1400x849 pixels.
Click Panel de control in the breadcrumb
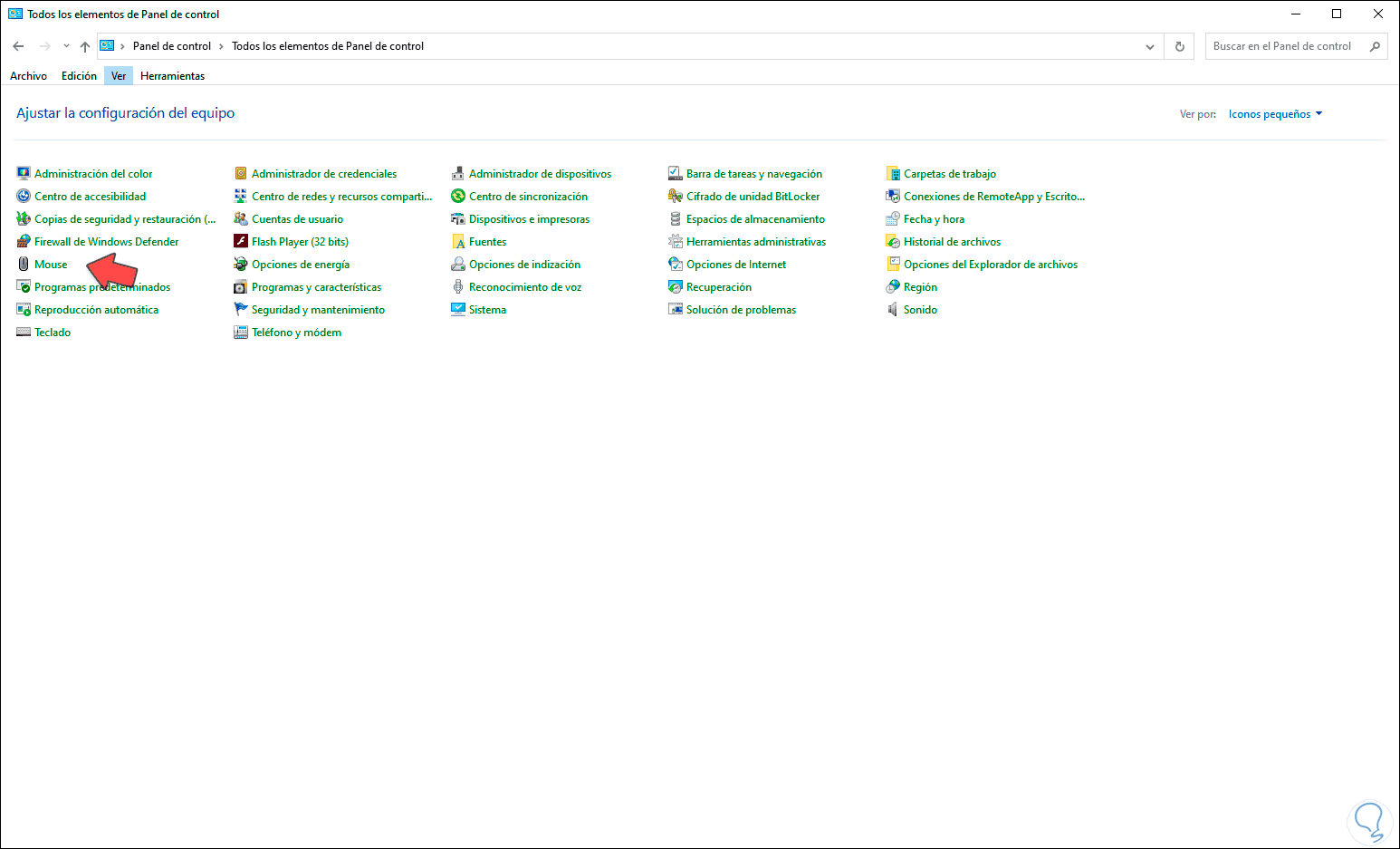point(172,46)
